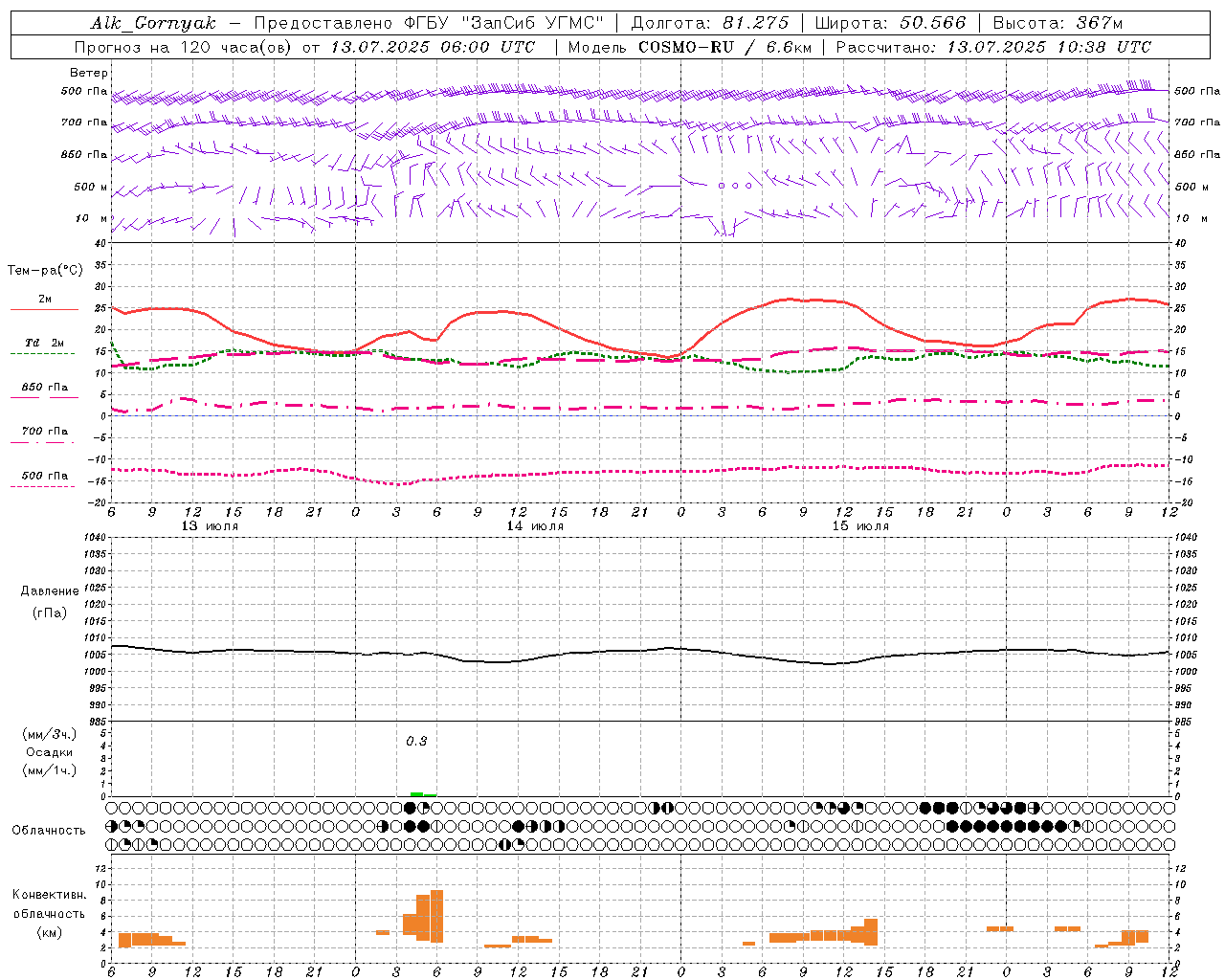Screen dimensions: 1225x980
Task: Click the Осадки precipitation heading
Action: 50,752
